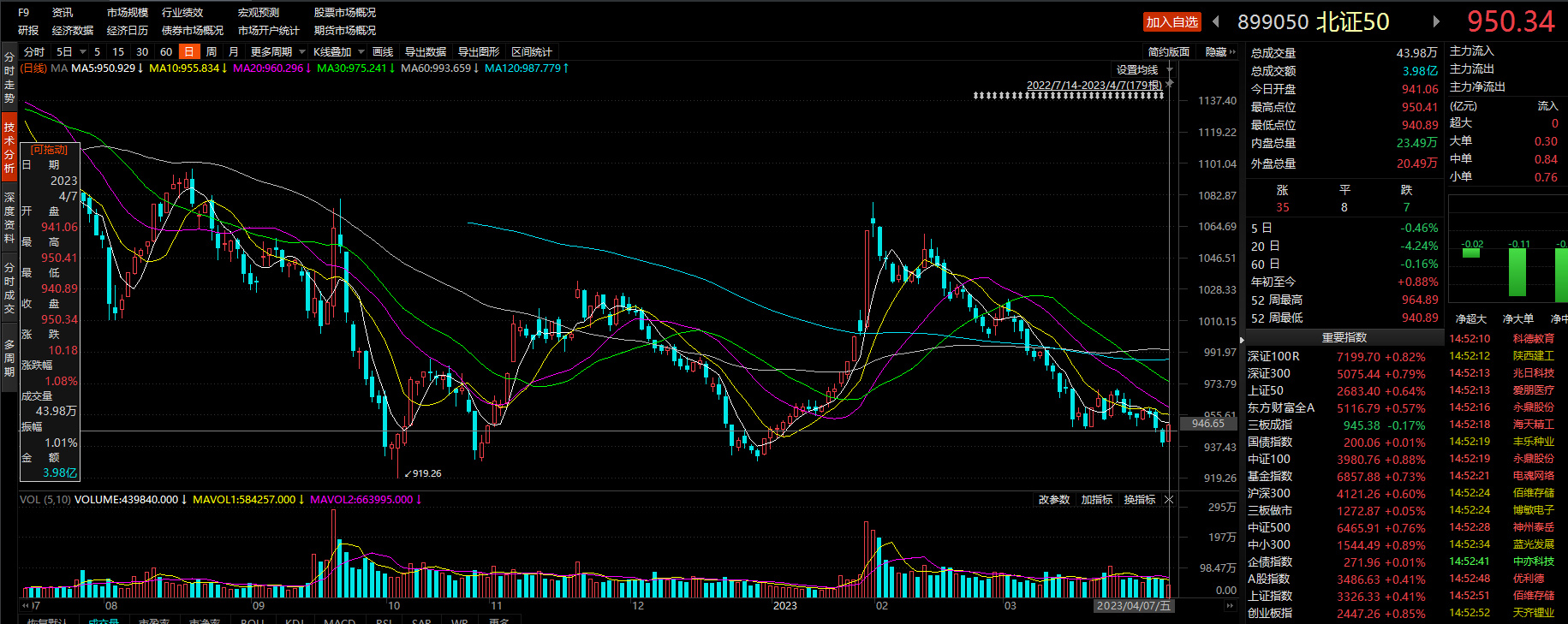Select 创业板指 in the index list

pos(1270,613)
